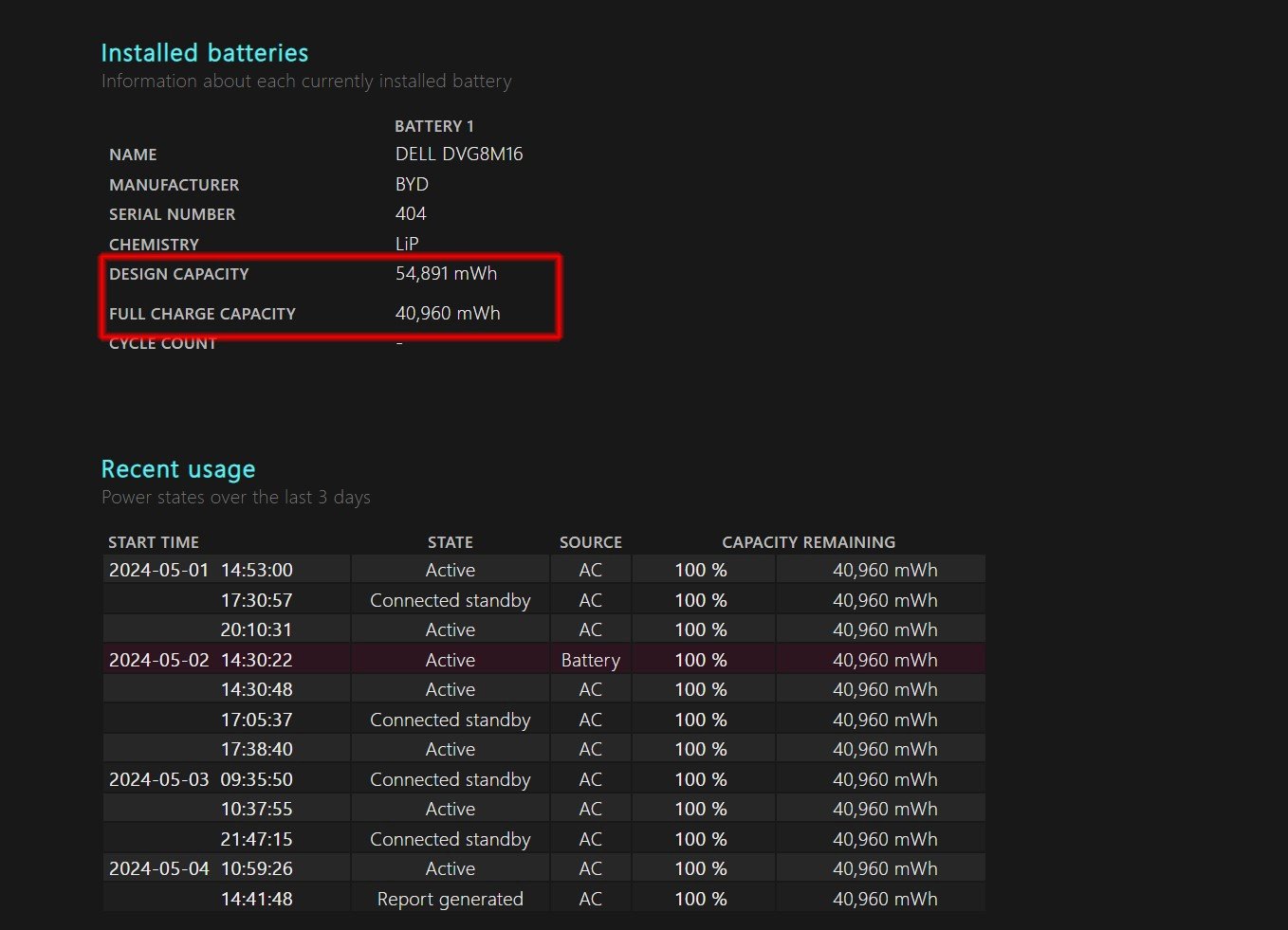Select the CYCLE COUNT label

tap(162, 344)
